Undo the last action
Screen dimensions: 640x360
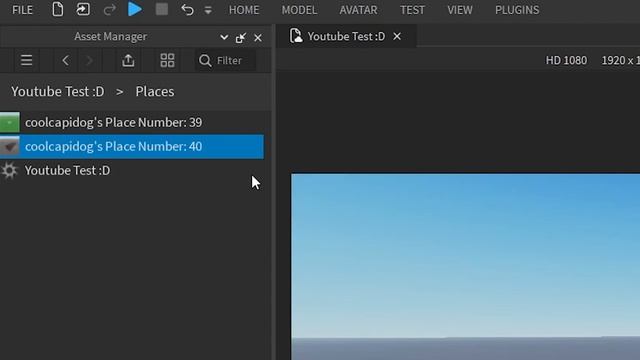(x=187, y=9)
